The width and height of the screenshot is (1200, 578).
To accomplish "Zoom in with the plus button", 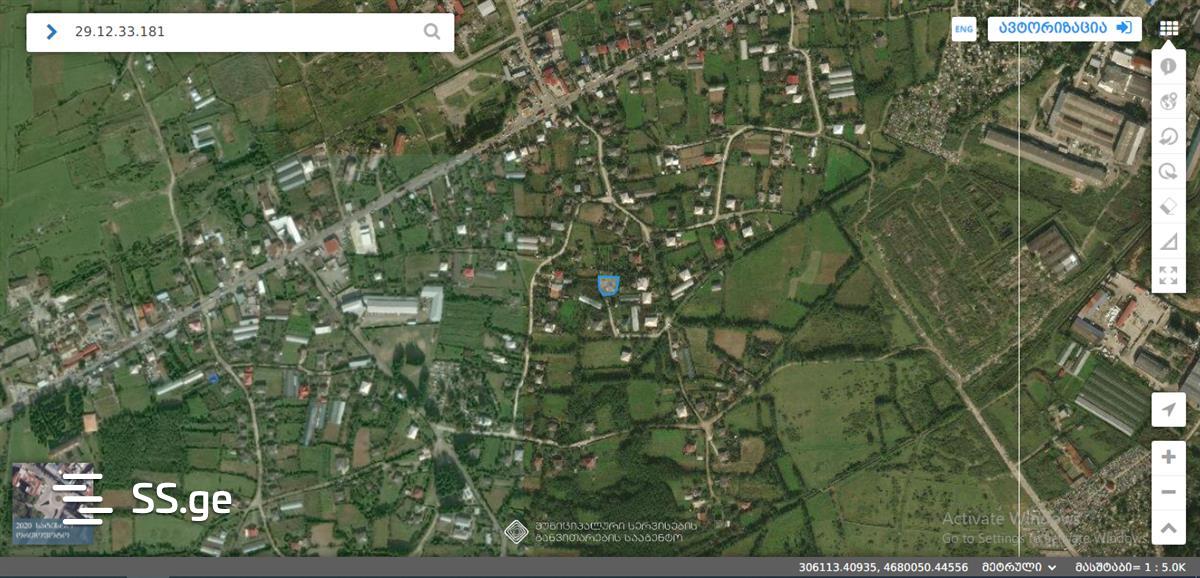I will [1169, 457].
